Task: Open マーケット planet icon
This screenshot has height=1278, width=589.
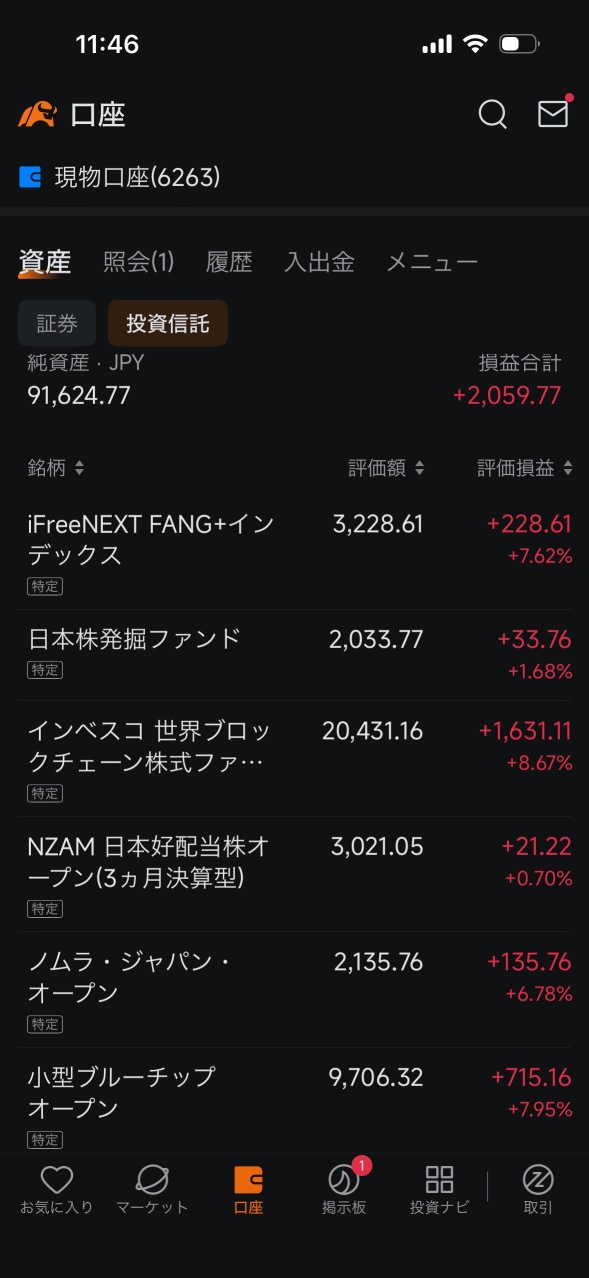Action: point(152,1190)
